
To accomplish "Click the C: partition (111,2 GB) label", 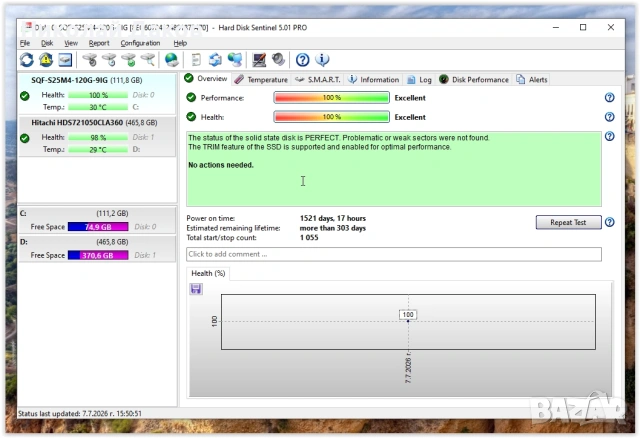I will [112, 213].
